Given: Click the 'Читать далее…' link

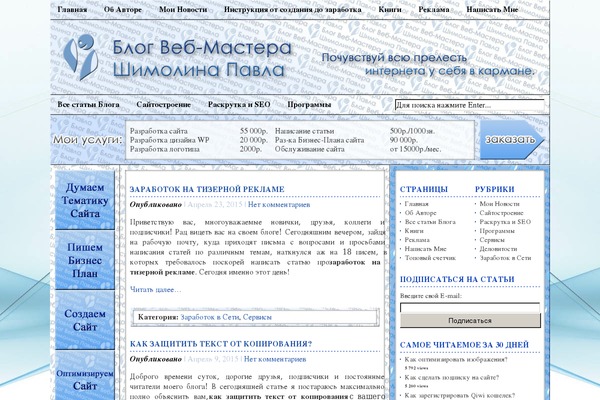Looking at the screenshot, I should (155, 289).
